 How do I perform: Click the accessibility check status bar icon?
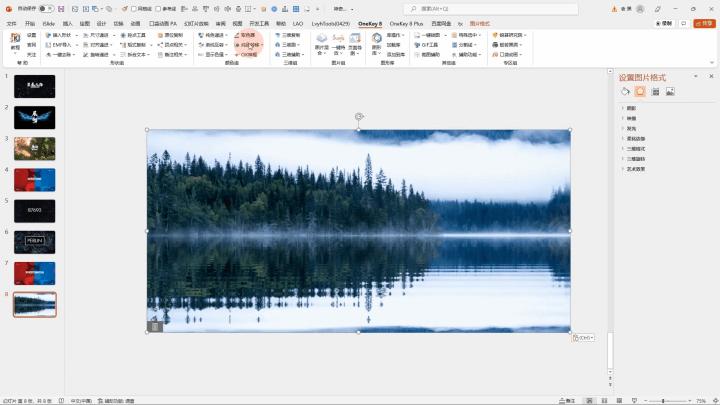117,401
